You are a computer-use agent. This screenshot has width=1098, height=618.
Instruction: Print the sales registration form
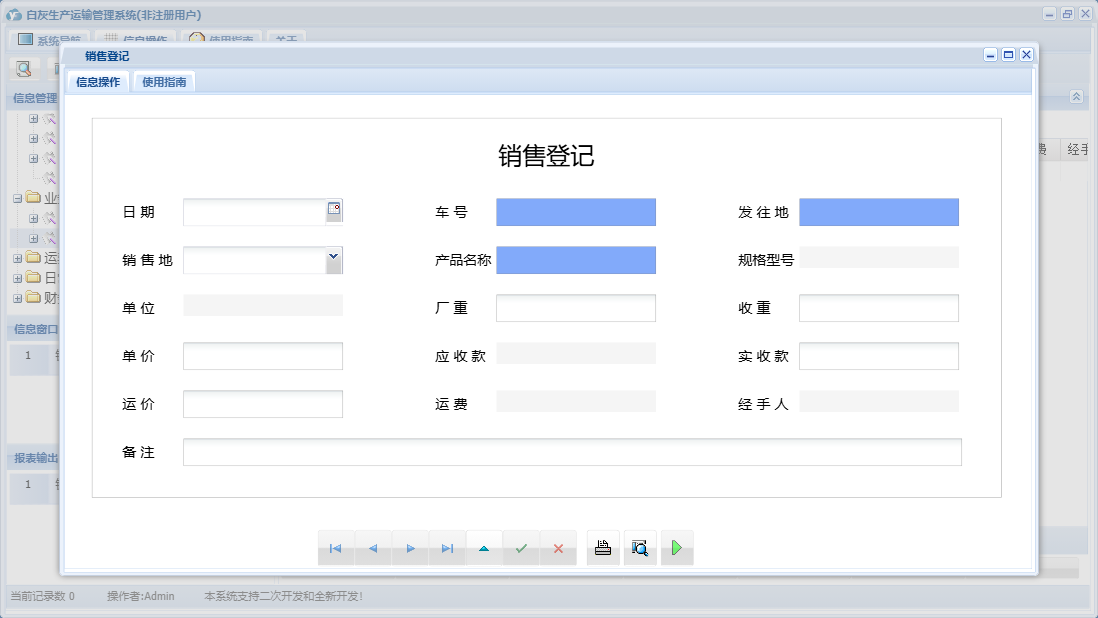coord(602,547)
